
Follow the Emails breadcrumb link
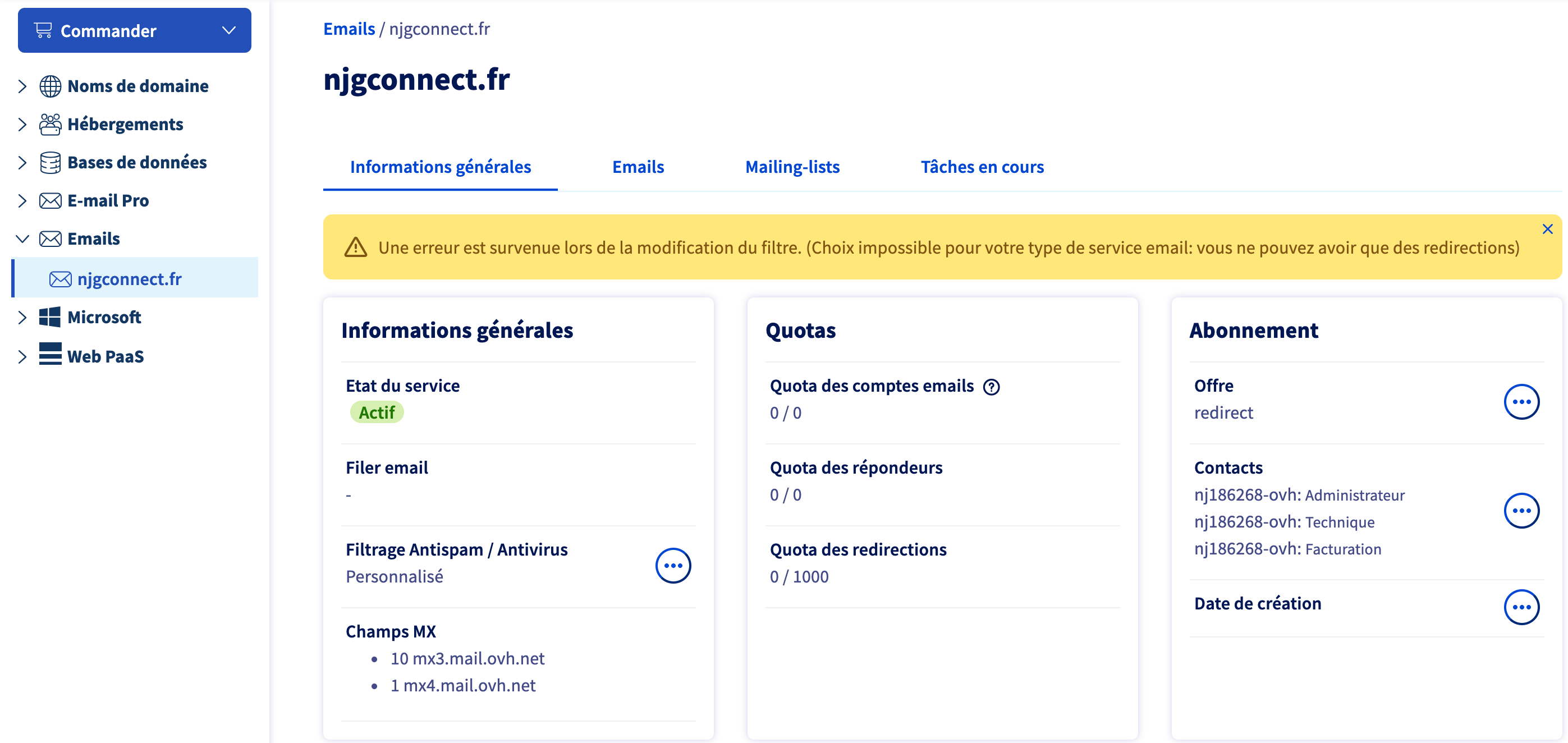(x=349, y=29)
